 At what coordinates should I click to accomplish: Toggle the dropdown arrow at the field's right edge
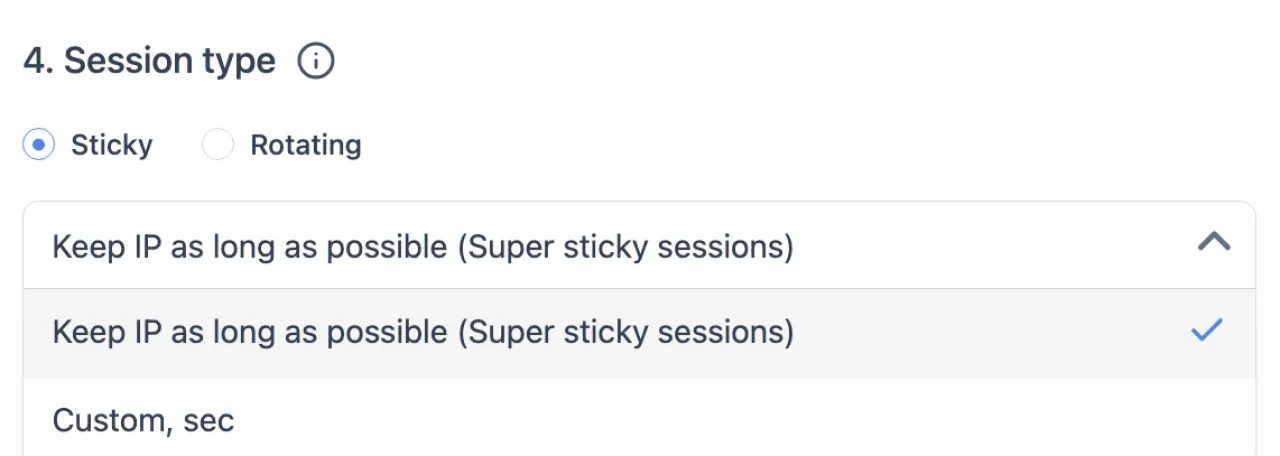click(1213, 242)
